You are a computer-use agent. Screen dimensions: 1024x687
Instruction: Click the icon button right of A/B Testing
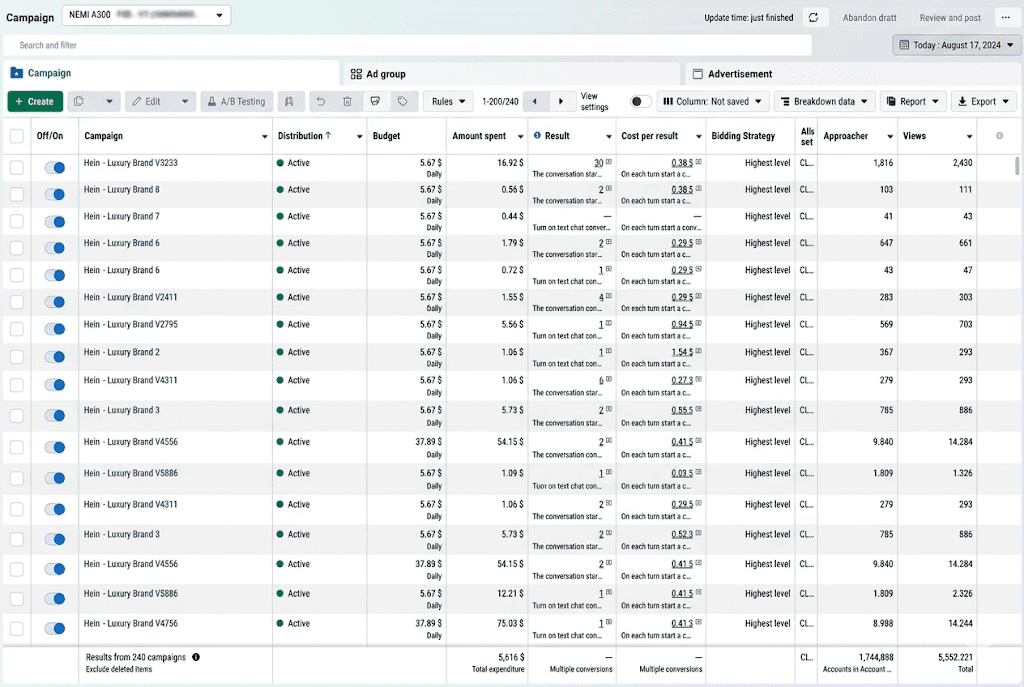pos(289,101)
